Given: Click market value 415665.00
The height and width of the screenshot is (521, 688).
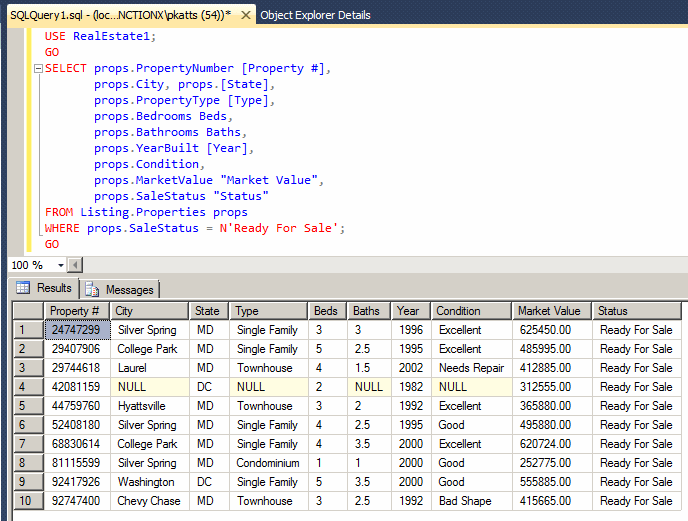Looking at the screenshot, I should point(552,501).
